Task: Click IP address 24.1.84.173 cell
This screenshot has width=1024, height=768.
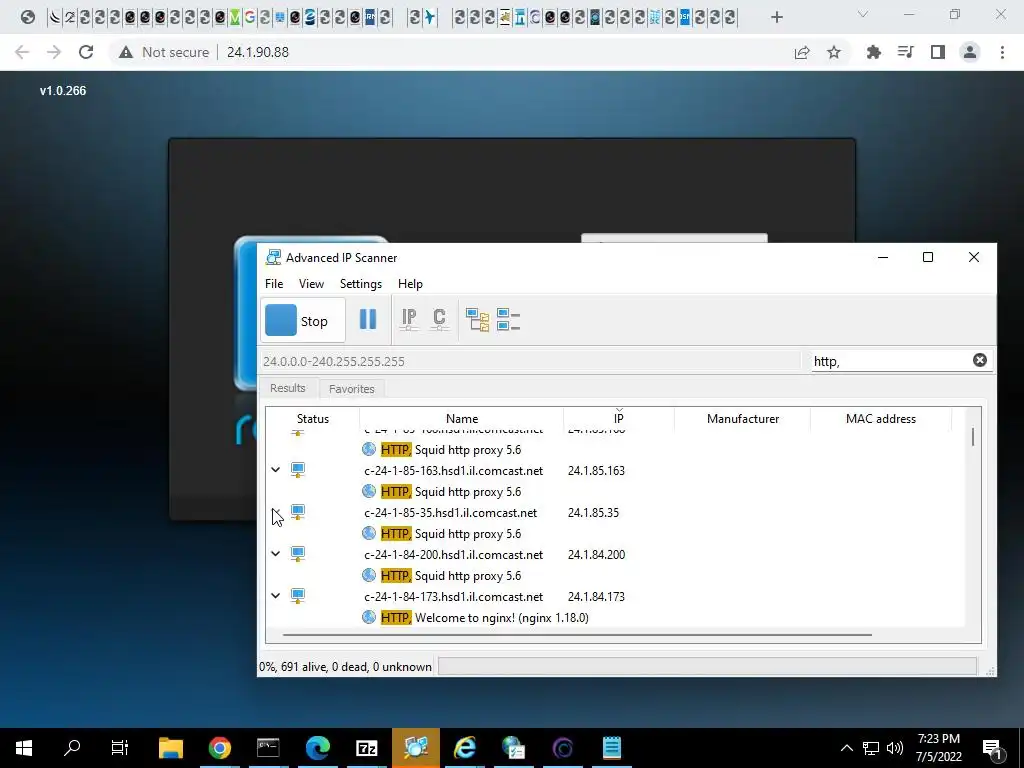Action: click(596, 596)
